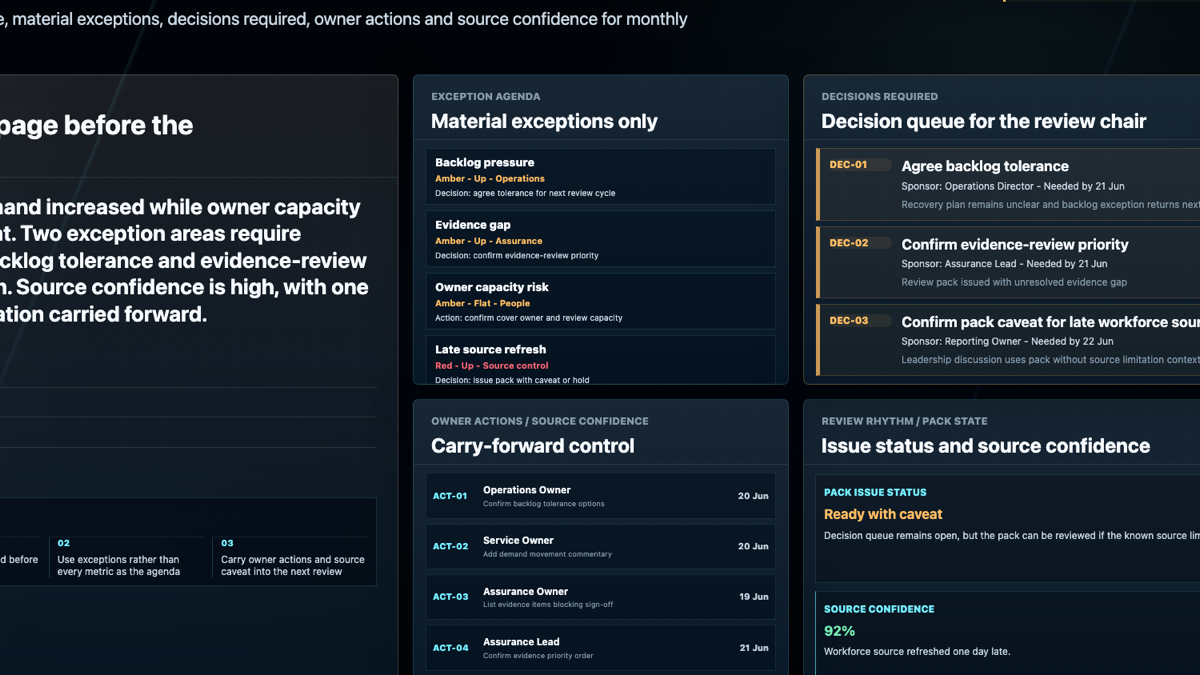1200x675 pixels.
Task: Click Action: confirm cover owner and review capacity
Action: coord(529,318)
